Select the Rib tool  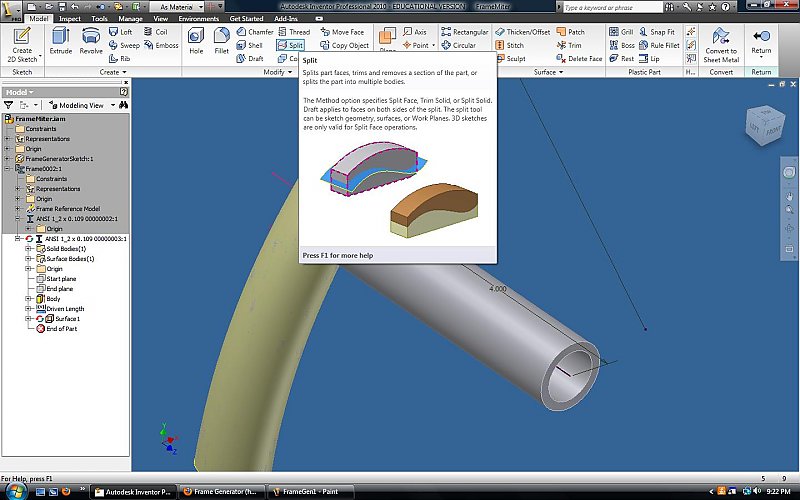tap(119, 58)
